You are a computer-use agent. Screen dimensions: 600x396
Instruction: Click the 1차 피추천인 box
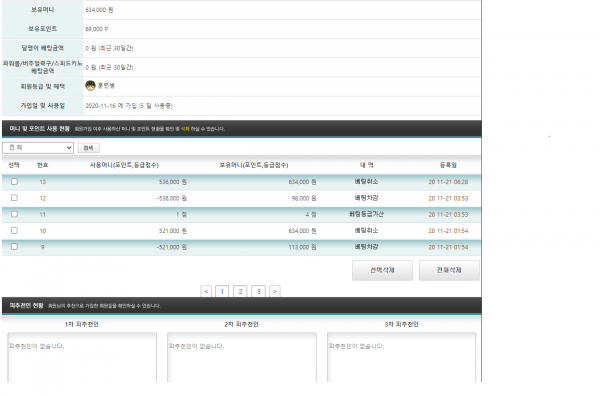click(82, 357)
